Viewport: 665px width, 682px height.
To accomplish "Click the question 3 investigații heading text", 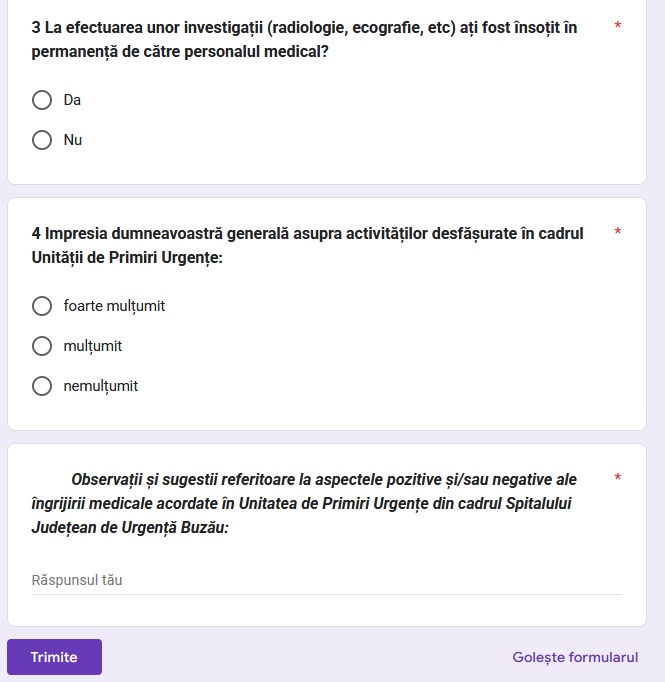I will click(x=304, y=39).
